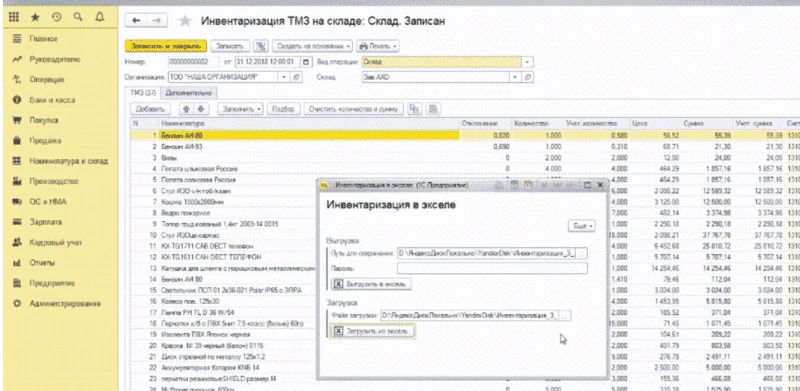800x391 pixels.
Task: Open the date calendar picker
Action: [305, 62]
